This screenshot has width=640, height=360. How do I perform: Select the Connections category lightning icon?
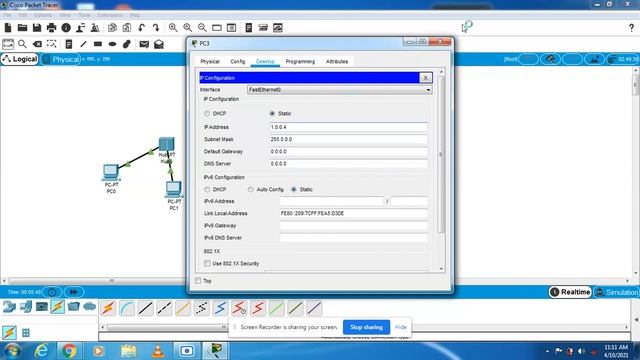(x=58, y=307)
